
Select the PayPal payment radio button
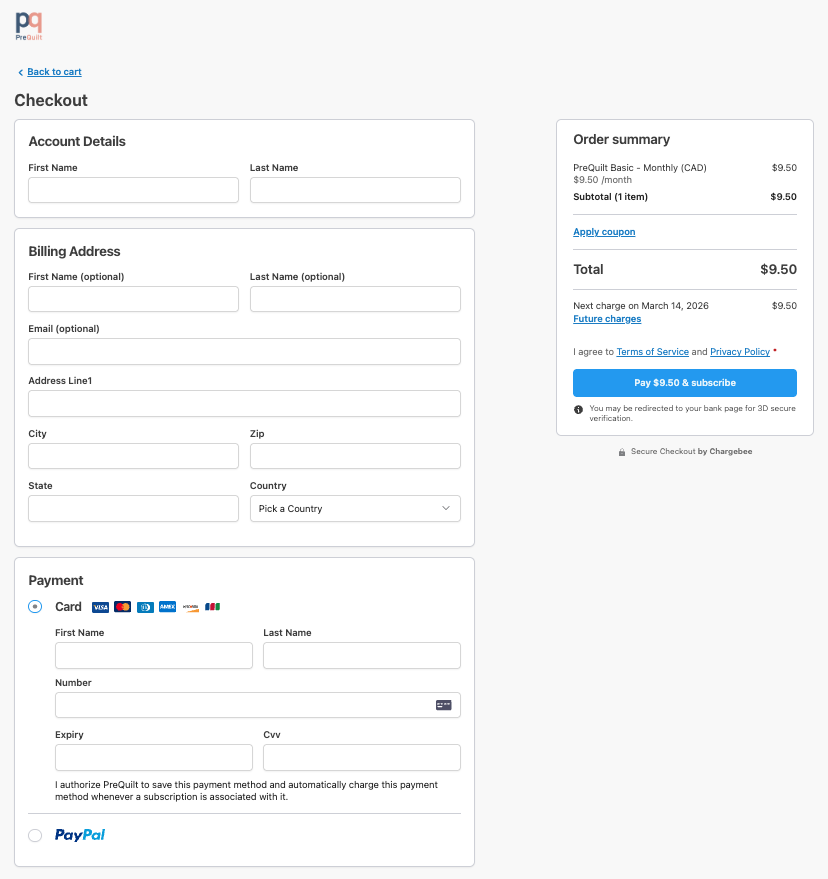[35, 835]
